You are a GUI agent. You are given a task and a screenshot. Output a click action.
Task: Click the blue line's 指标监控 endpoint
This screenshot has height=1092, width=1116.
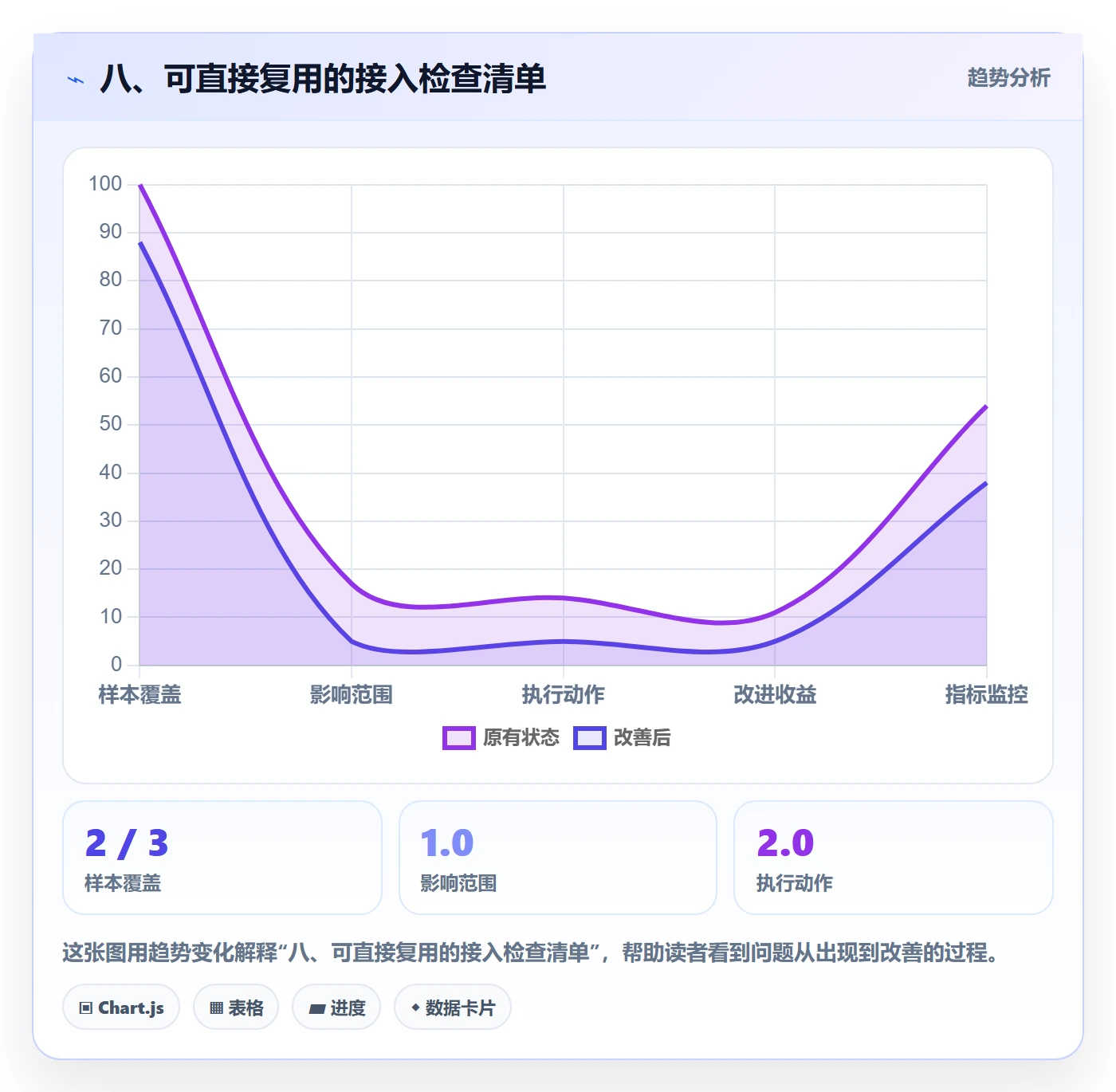pos(987,483)
